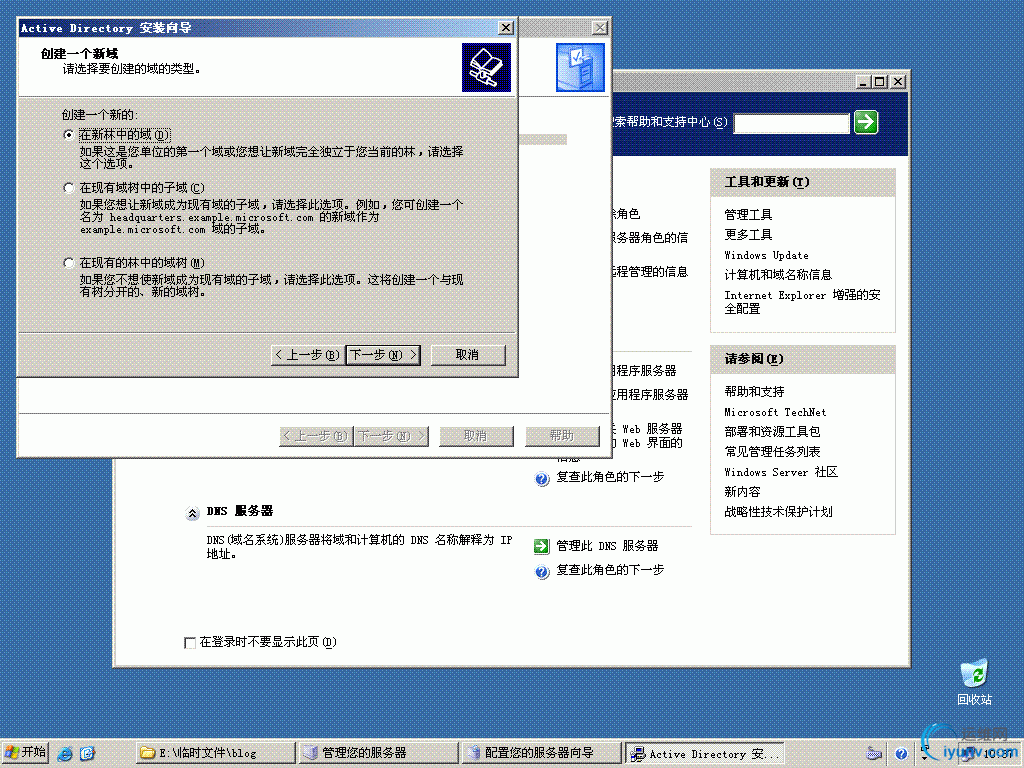Close the Configure Your Server Wizard window
This screenshot has width=1024, height=768.
[600, 27]
